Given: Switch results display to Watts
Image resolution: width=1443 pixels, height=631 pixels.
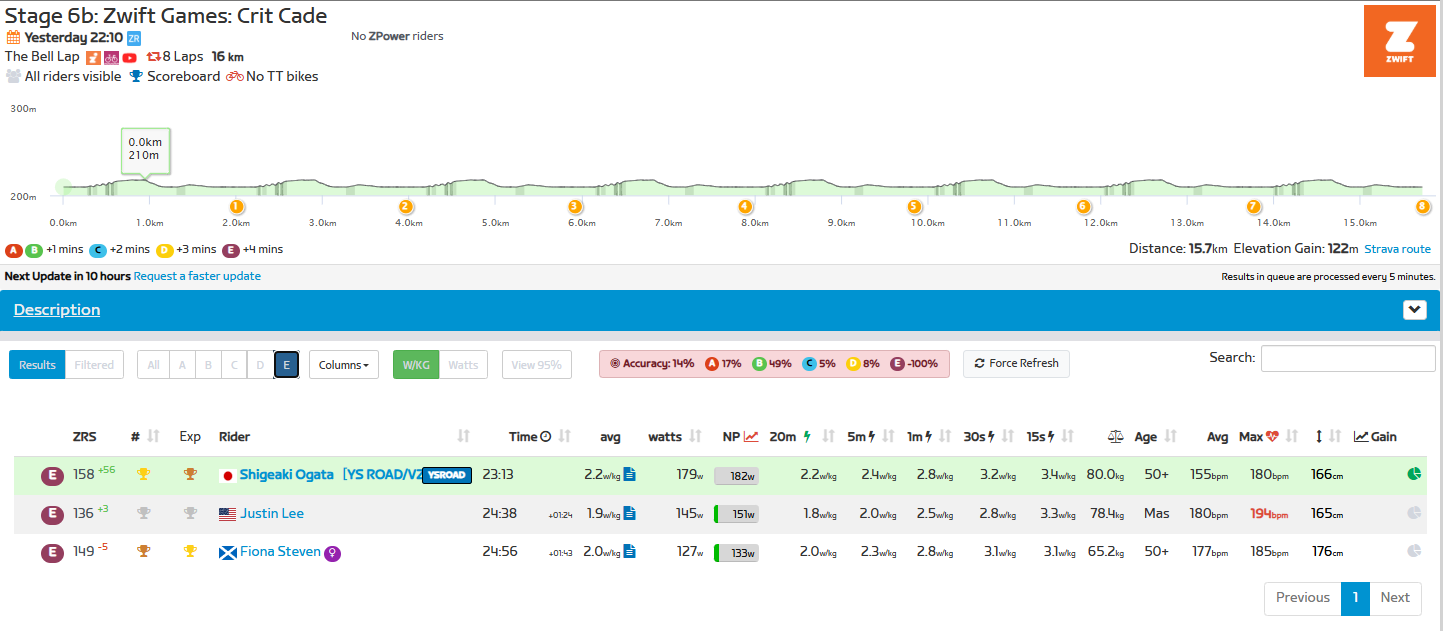Looking at the screenshot, I should 463,365.
